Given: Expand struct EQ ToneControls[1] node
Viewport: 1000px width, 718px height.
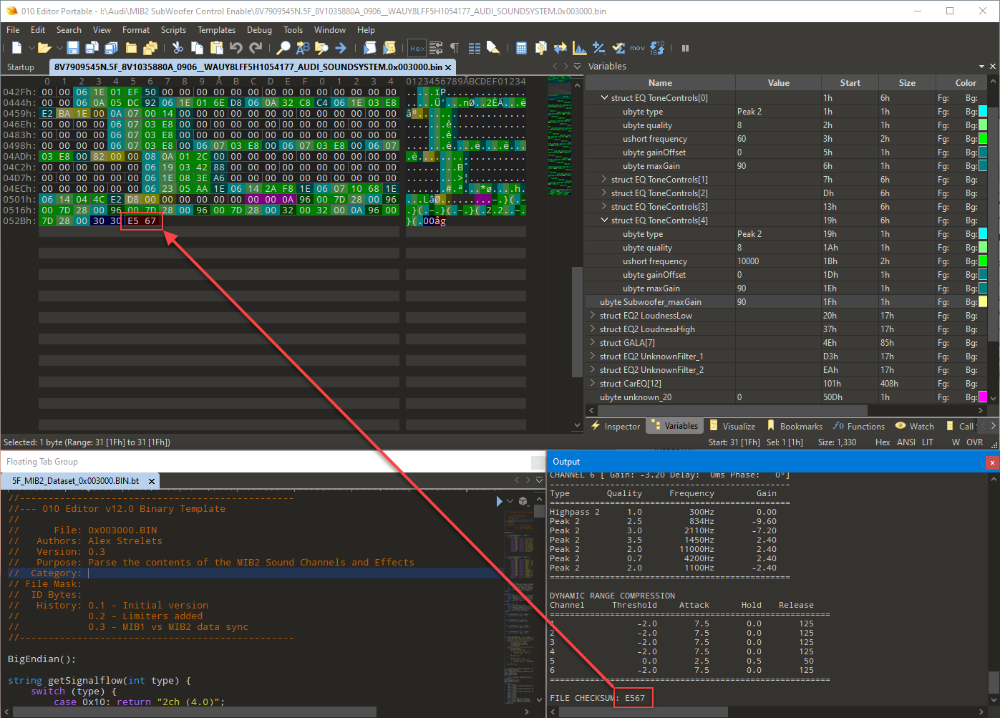Looking at the screenshot, I should tap(604, 179).
